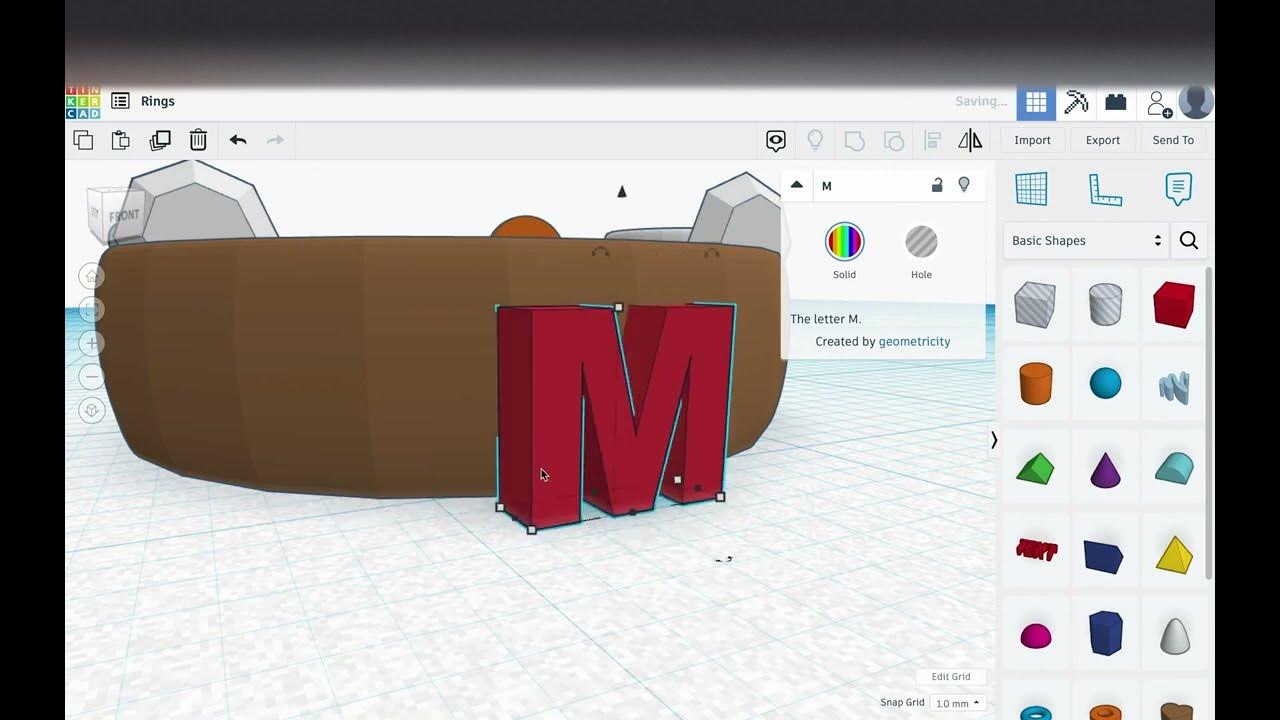
Task: Pick the striped Box hole shape
Action: pos(1035,304)
